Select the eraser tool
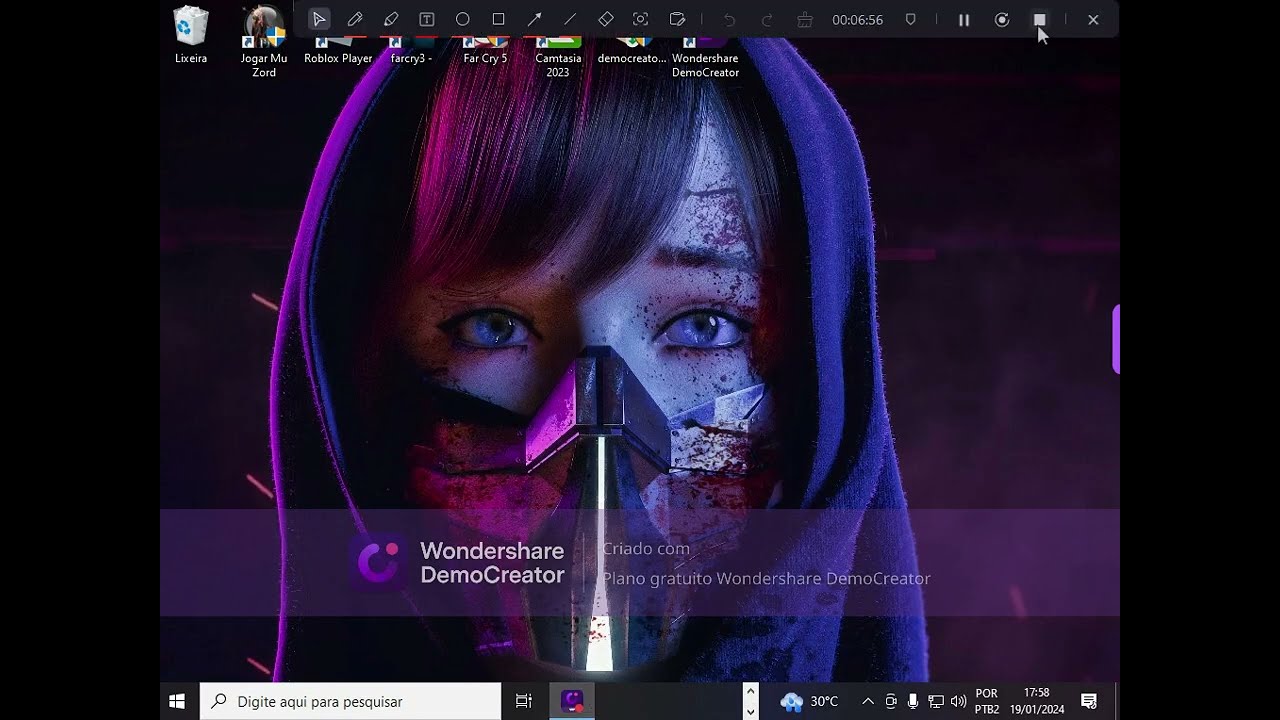 (x=606, y=19)
